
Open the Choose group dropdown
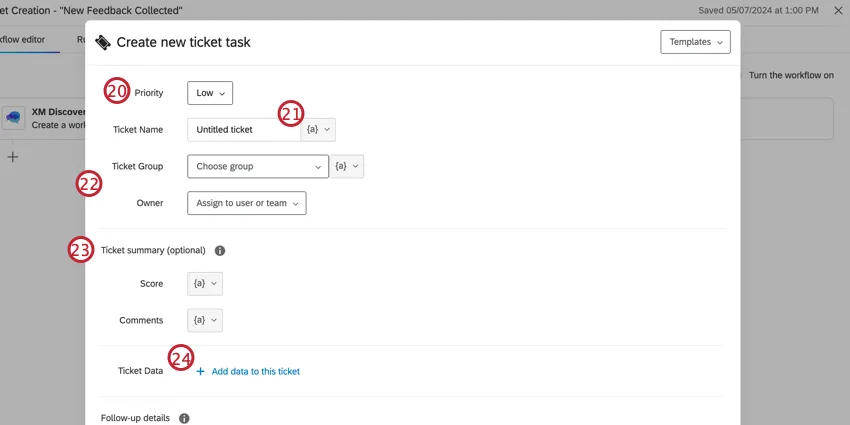[x=258, y=166]
